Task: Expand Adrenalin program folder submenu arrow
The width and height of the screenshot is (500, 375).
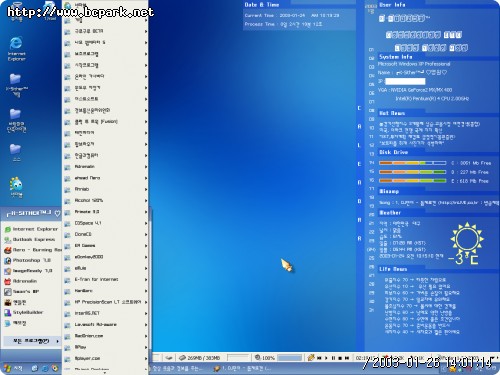Action: pyautogui.click(x=146, y=166)
